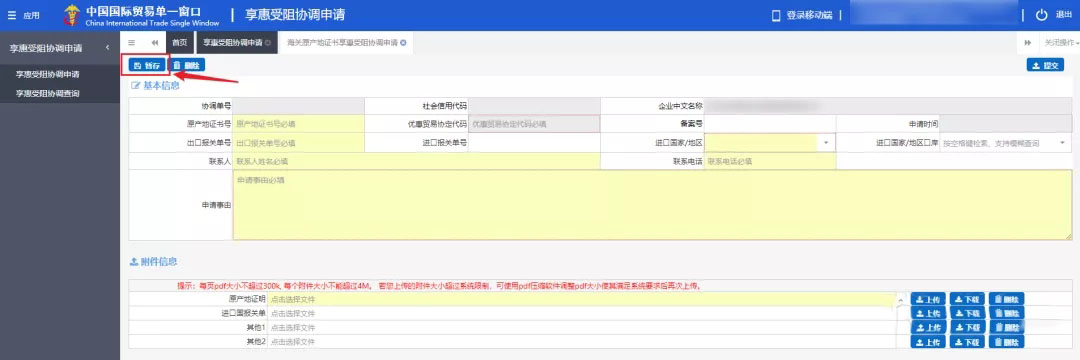Download the 进口国报关单 attachment
The width and height of the screenshot is (1080, 360).
pyautogui.click(x=967, y=313)
